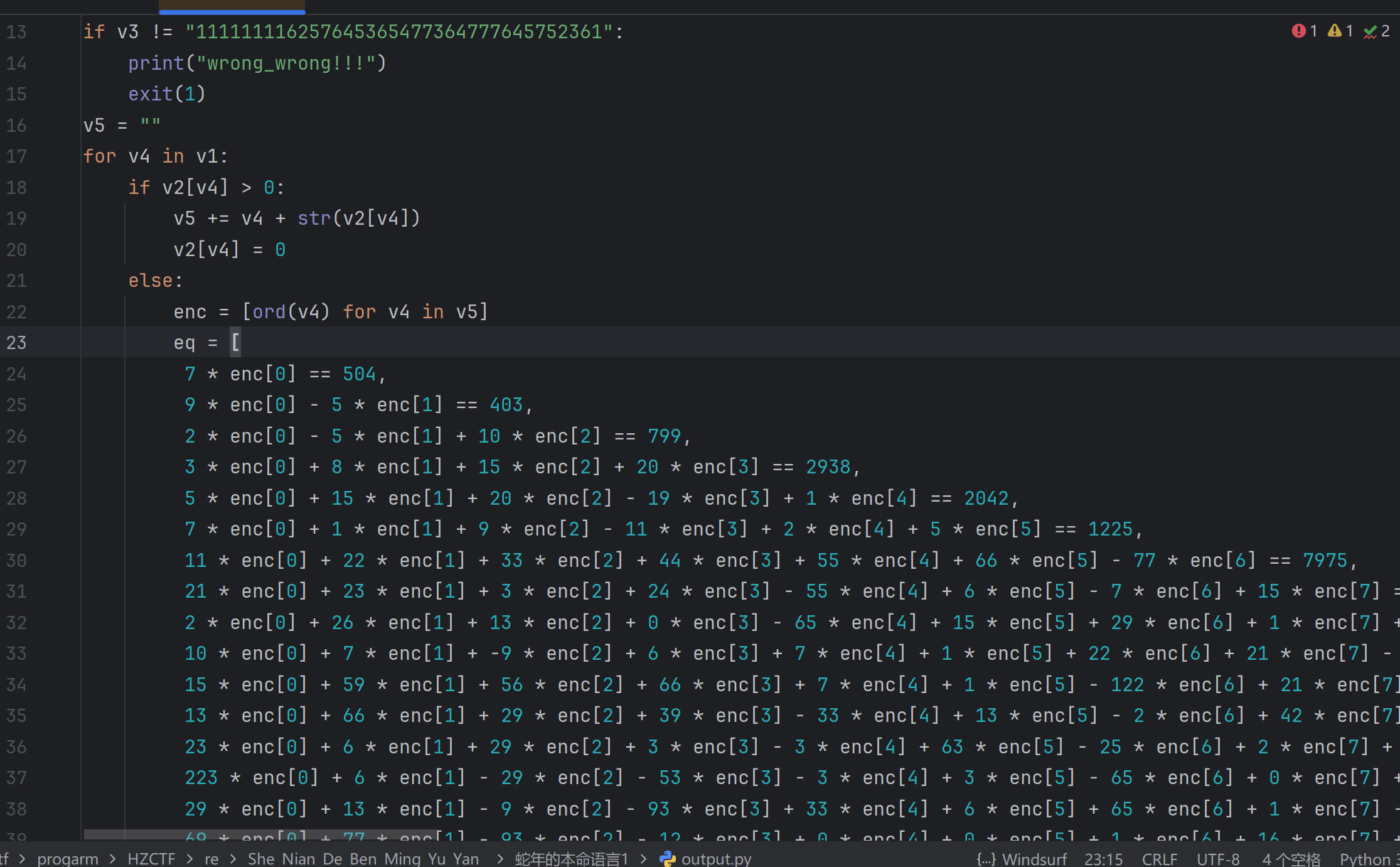Open the UTF-8 file encoding selector
Screen dimensions: 1400x867
click(x=1217, y=858)
